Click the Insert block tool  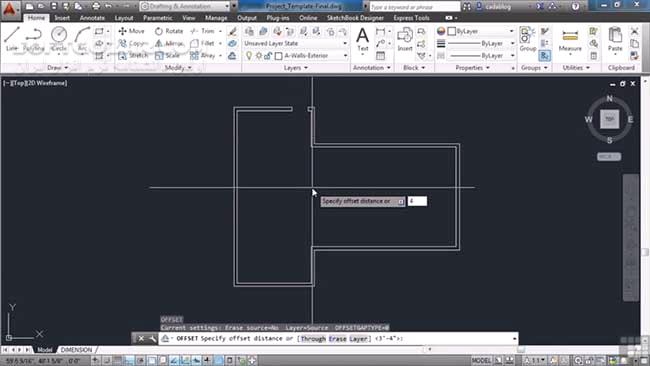click(x=405, y=39)
